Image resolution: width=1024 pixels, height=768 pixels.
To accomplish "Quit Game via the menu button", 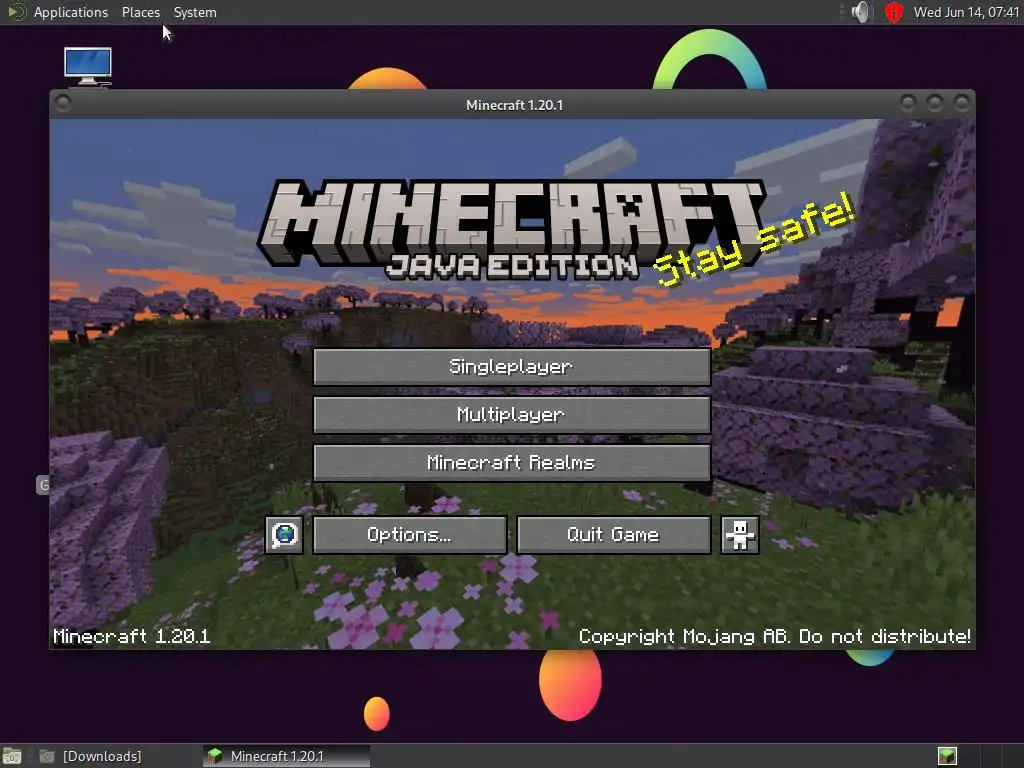I will (x=613, y=535).
